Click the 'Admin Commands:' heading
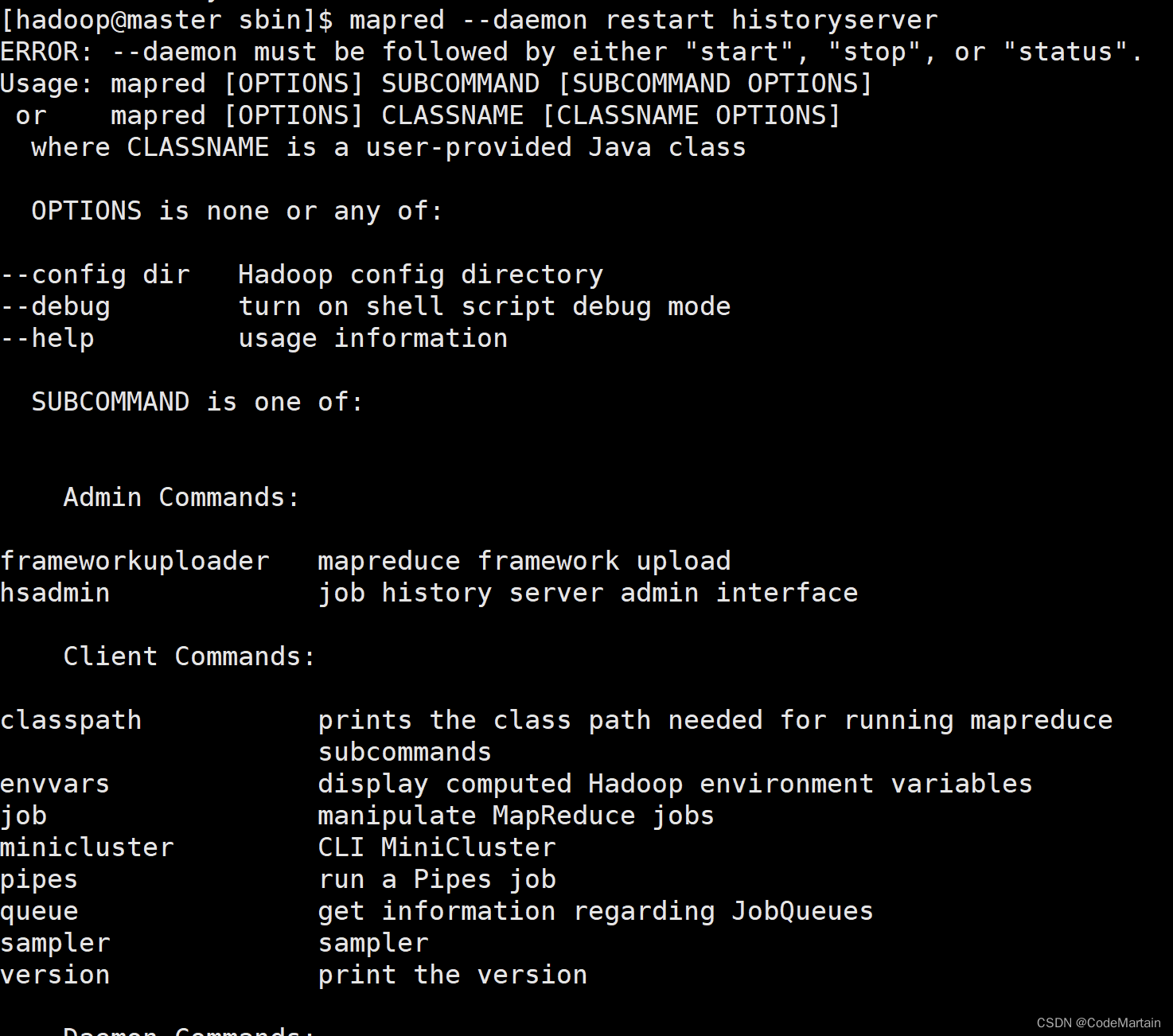Image resolution: width=1173 pixels, height=1036 pixels. (181, 497)
